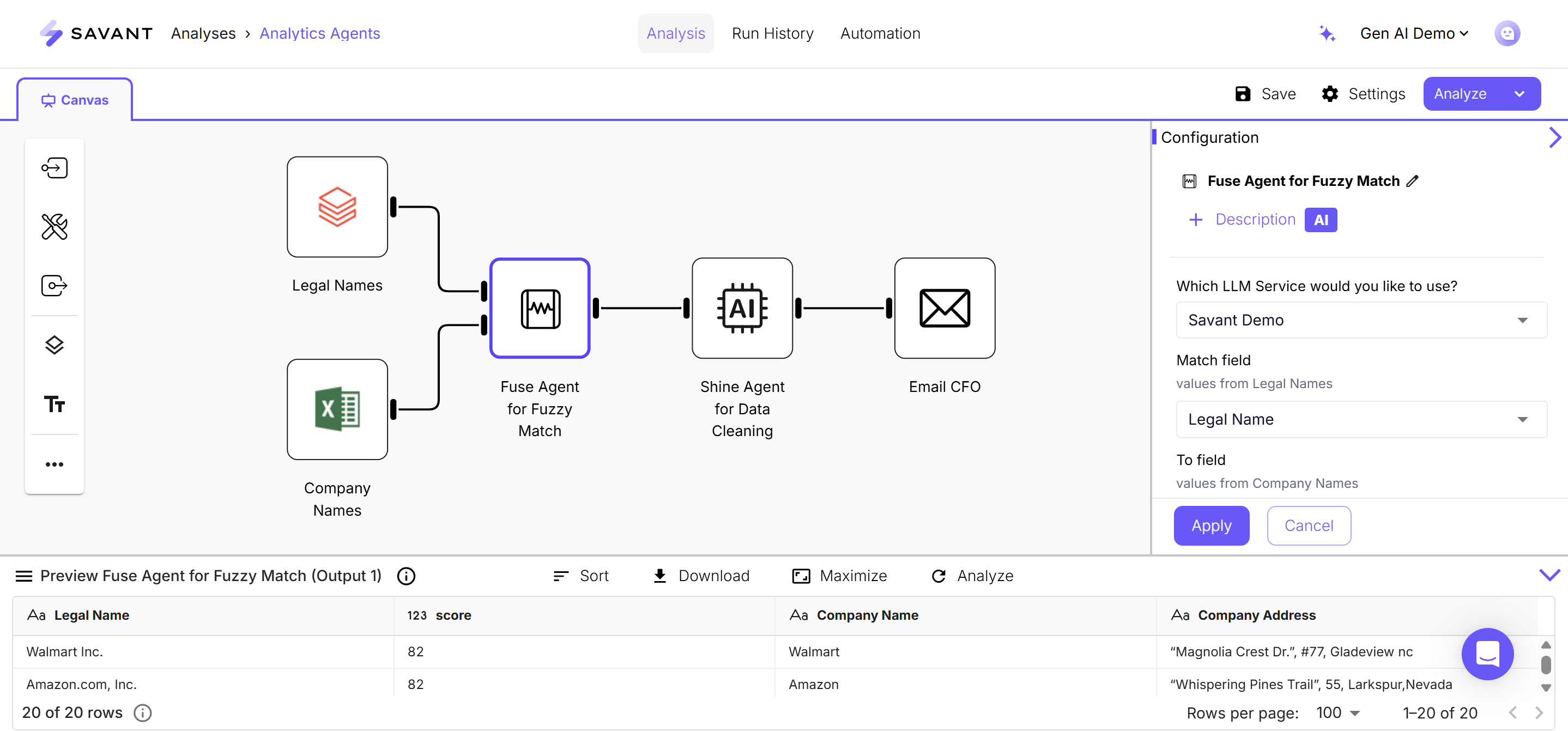Open more tools ellipsis in sidebar
This screenshot has height=731, width=1568.
point(54,464)
